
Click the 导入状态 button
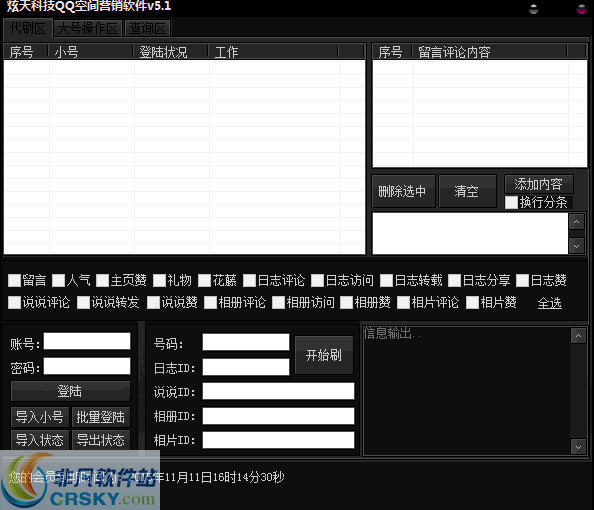tap(40, 440)
